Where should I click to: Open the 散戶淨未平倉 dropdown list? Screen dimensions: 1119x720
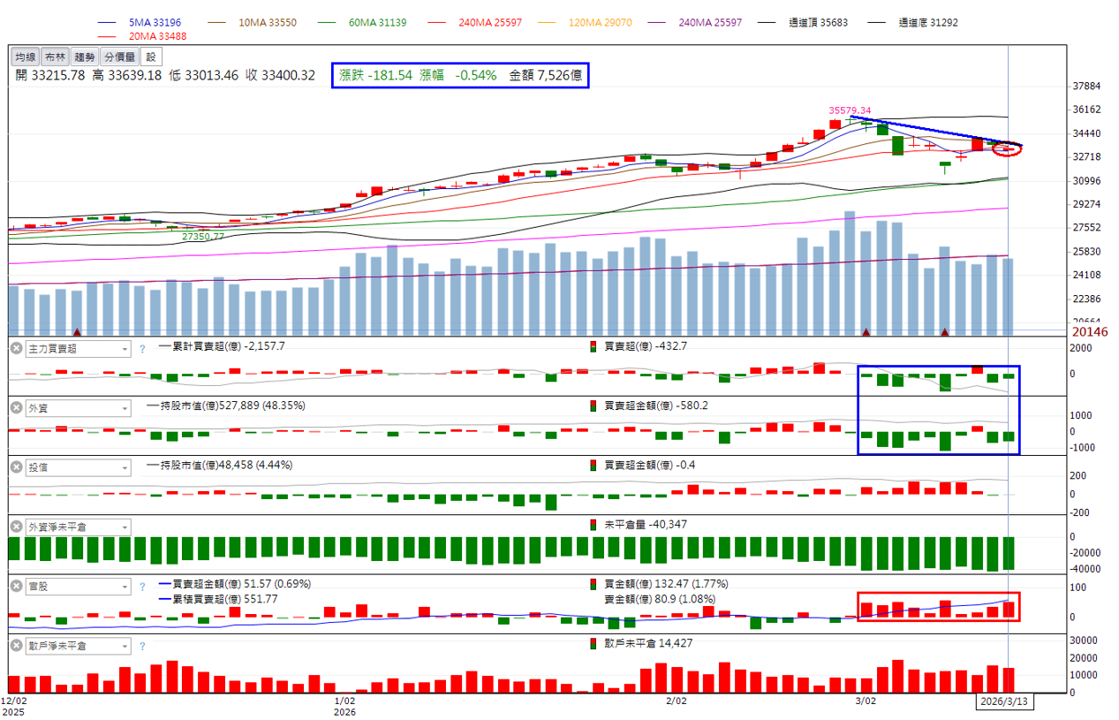point(78,646)
